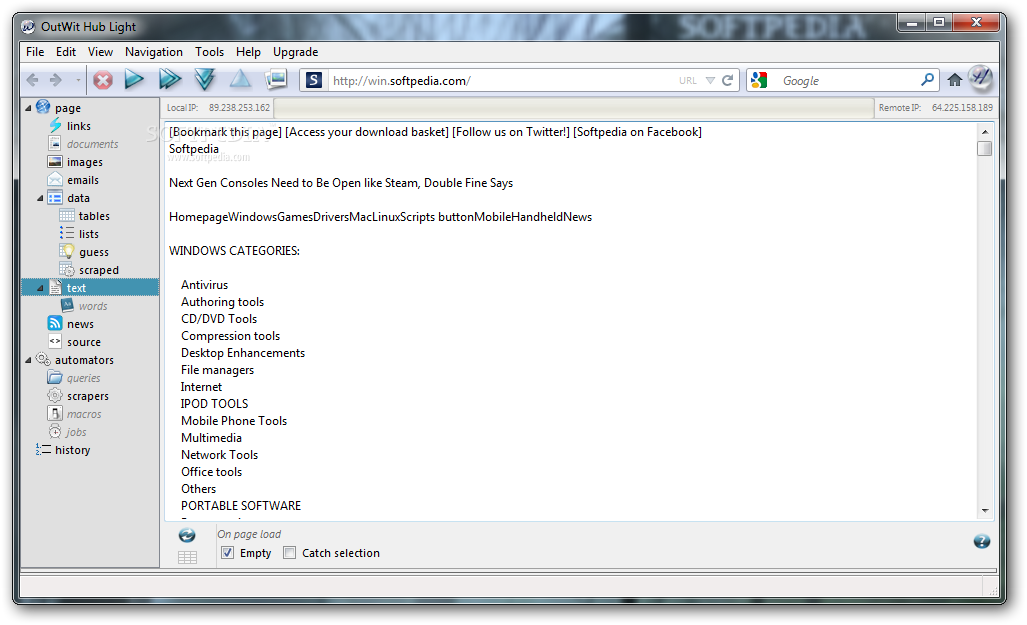1027x625 pixels.
Task: Reload the page with refresh icon
Action: click(728, 81)
